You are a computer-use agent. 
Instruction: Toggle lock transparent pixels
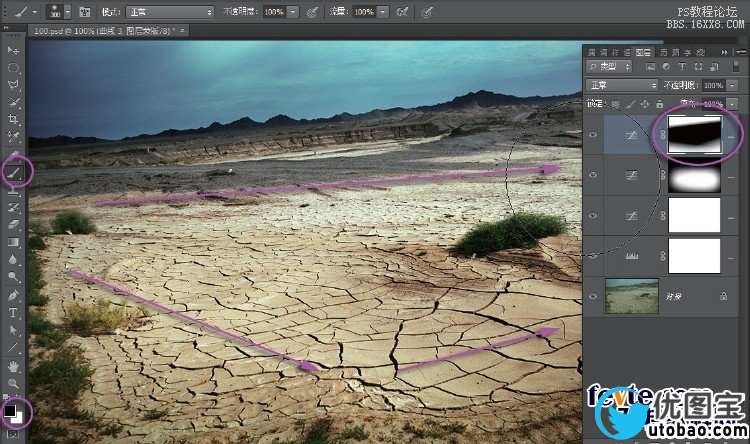tap(616, 103)
